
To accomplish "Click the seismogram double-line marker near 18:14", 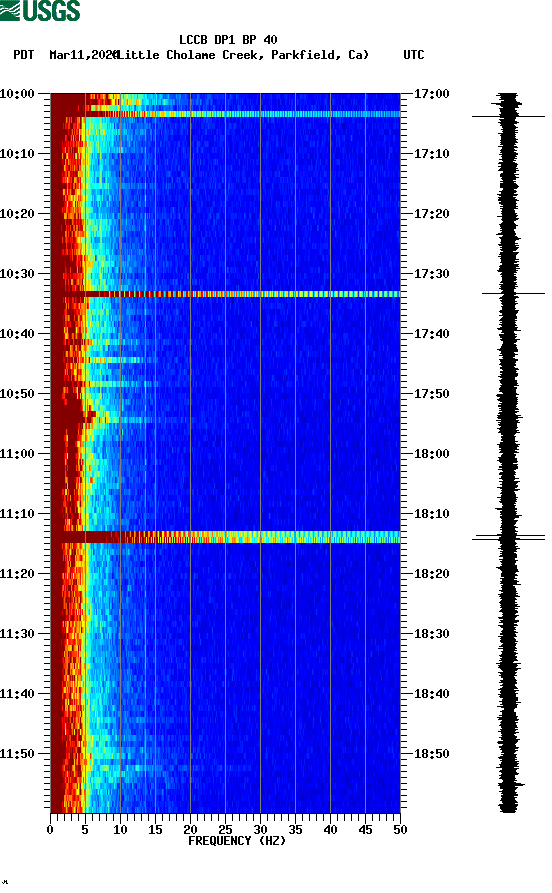I will pyautogui.click(x=508, y=537).
